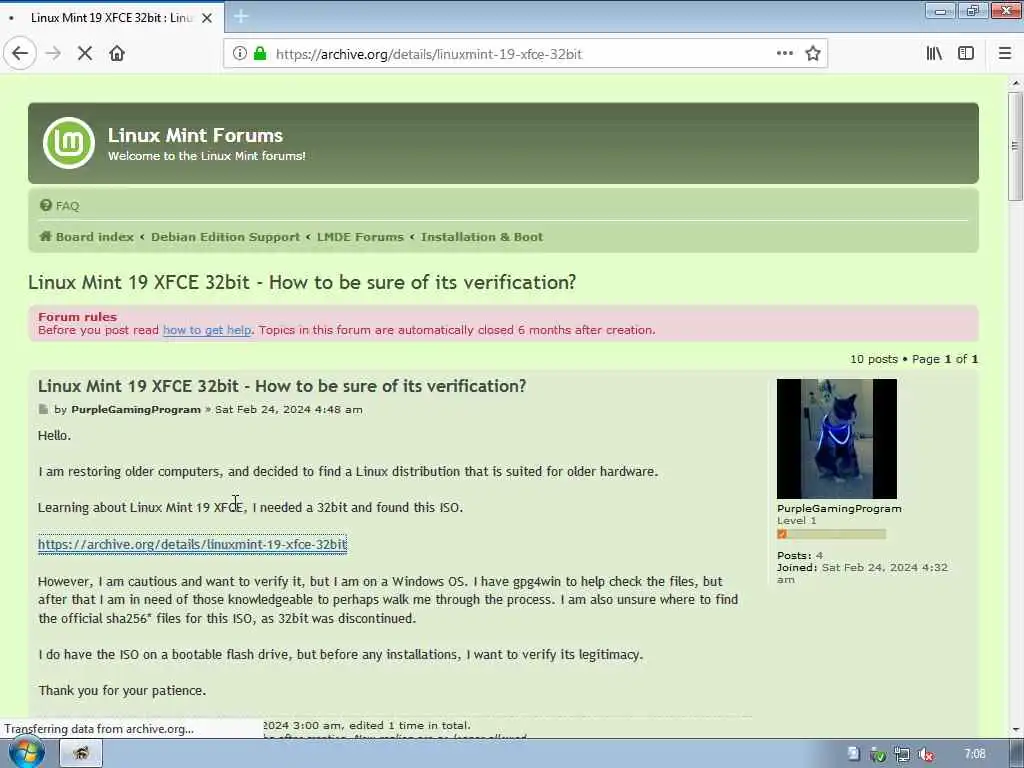Screen dimensions: 1024x768
Task: Open a new tab with plus button
Action: [240, 17]
